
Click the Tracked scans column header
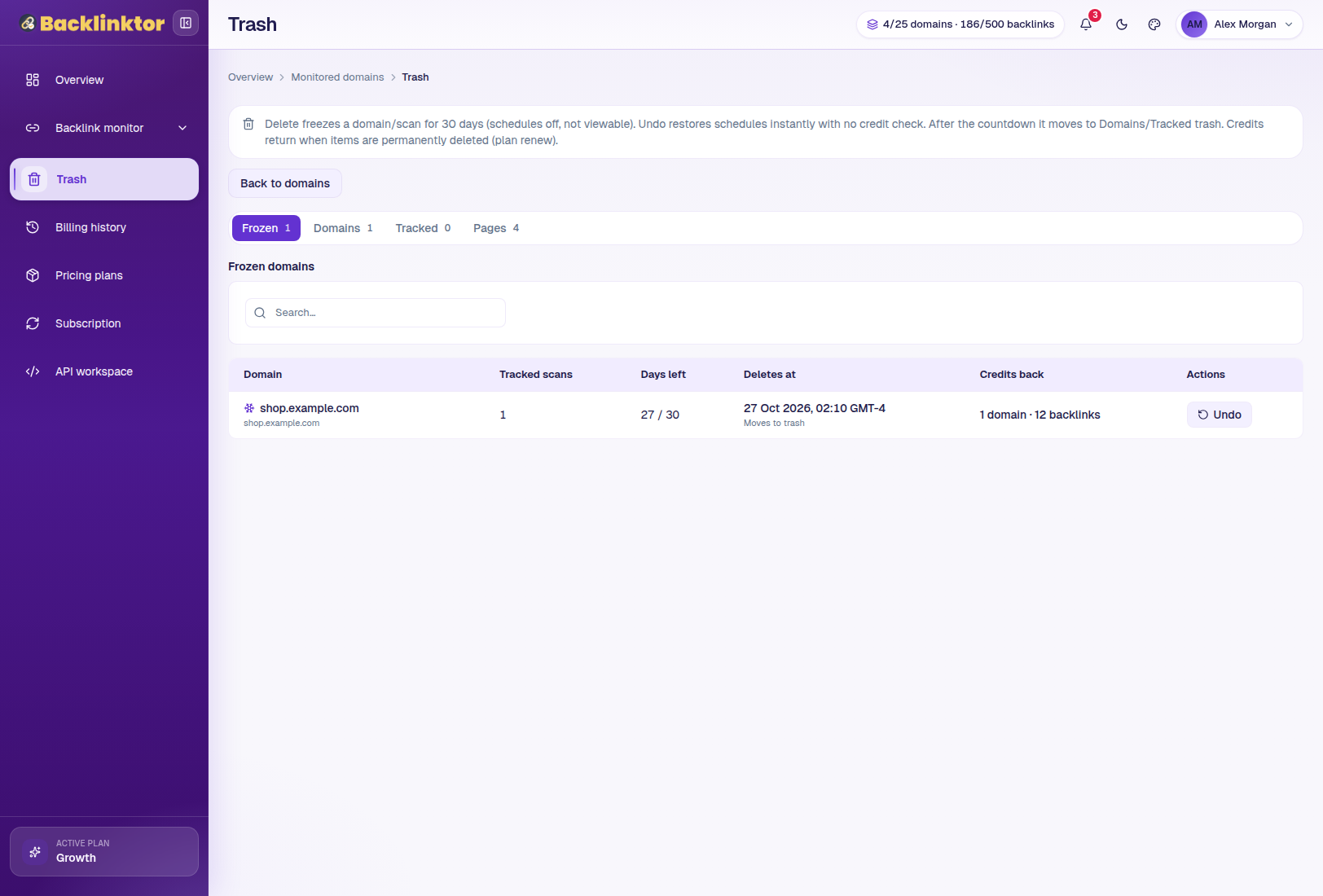pos(536,375)
